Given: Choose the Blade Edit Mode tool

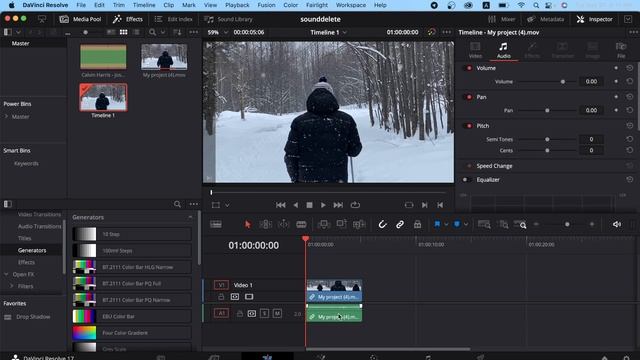Looking at the screenshot, I should coord(301,224).
